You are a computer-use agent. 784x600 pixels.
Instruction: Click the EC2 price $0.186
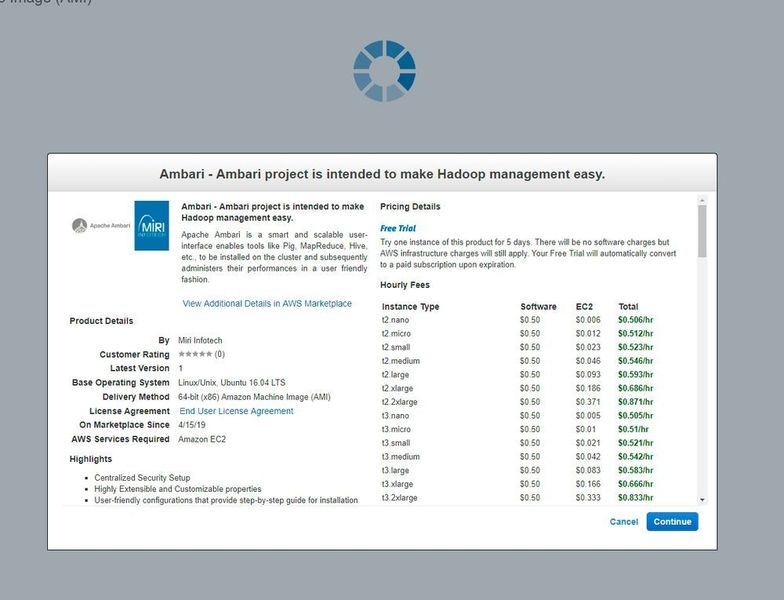pyautogui.click(x=588, y=388)
